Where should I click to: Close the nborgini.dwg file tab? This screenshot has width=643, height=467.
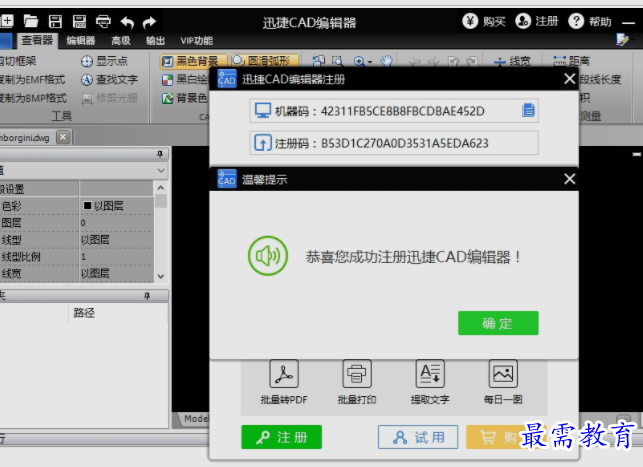click(x=63, y=137)
